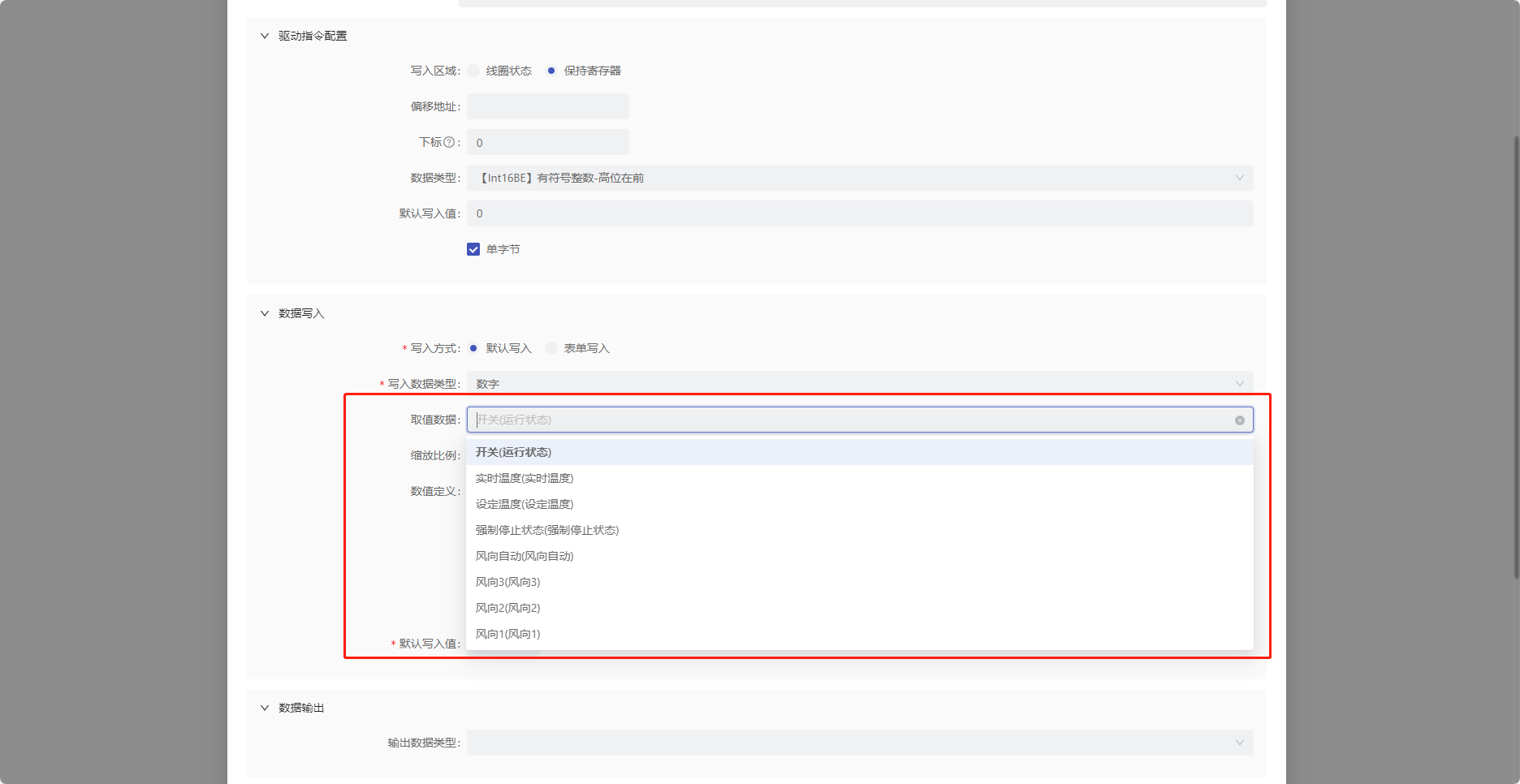Viewport: 1520px width, 784px height.
Task: Click the page vertical scrollbar
Action: point(1516,357)
